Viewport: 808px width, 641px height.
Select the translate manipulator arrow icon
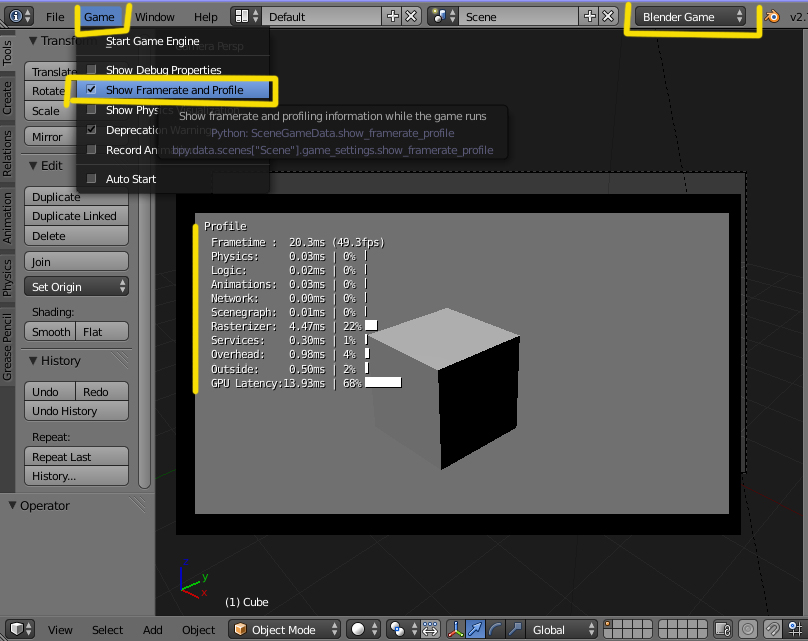coord(475,629)
